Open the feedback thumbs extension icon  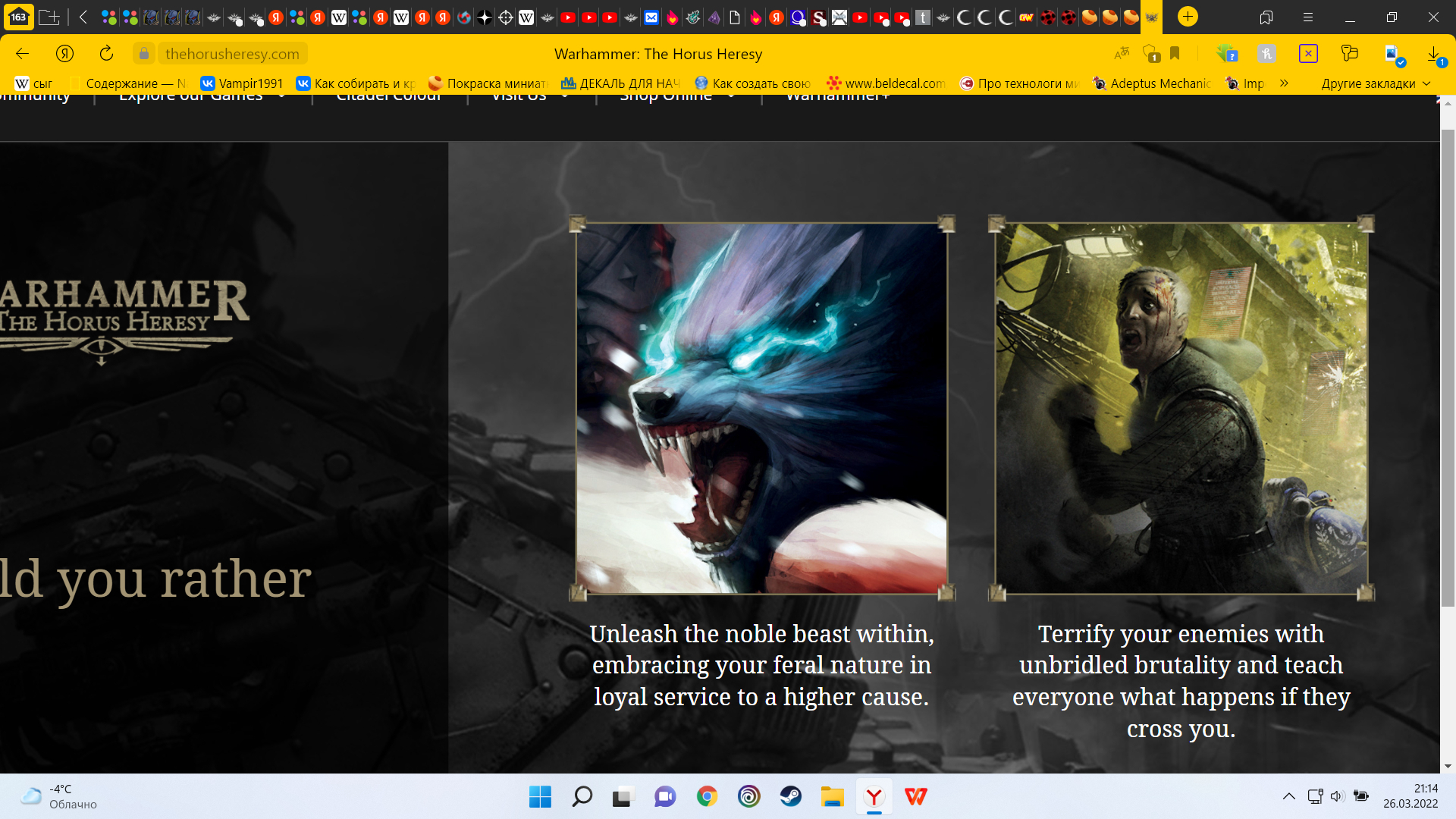coord(1349,53)
